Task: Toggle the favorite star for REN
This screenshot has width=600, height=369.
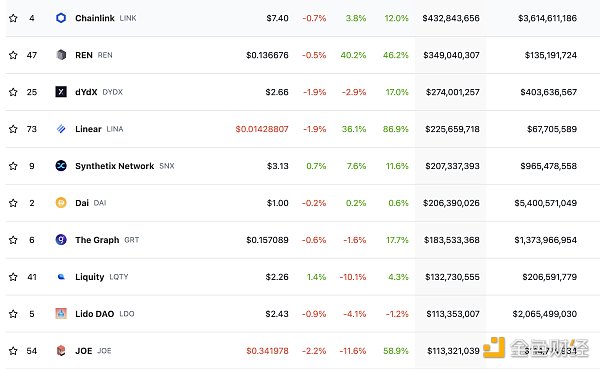Action: tap(13, 55)
